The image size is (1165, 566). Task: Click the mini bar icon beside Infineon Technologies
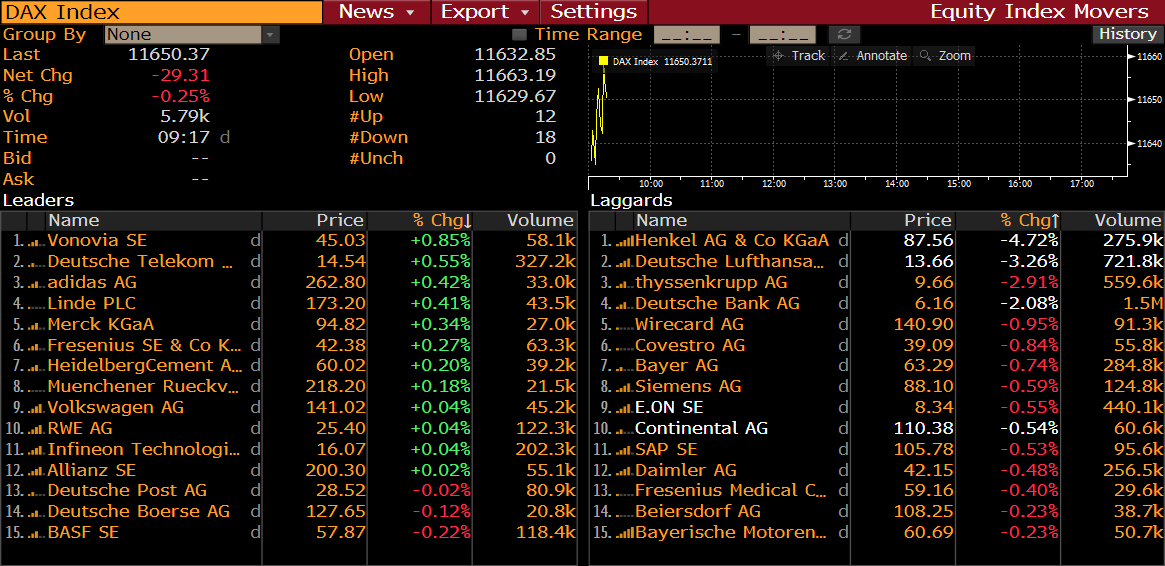(x=36, y=449)
